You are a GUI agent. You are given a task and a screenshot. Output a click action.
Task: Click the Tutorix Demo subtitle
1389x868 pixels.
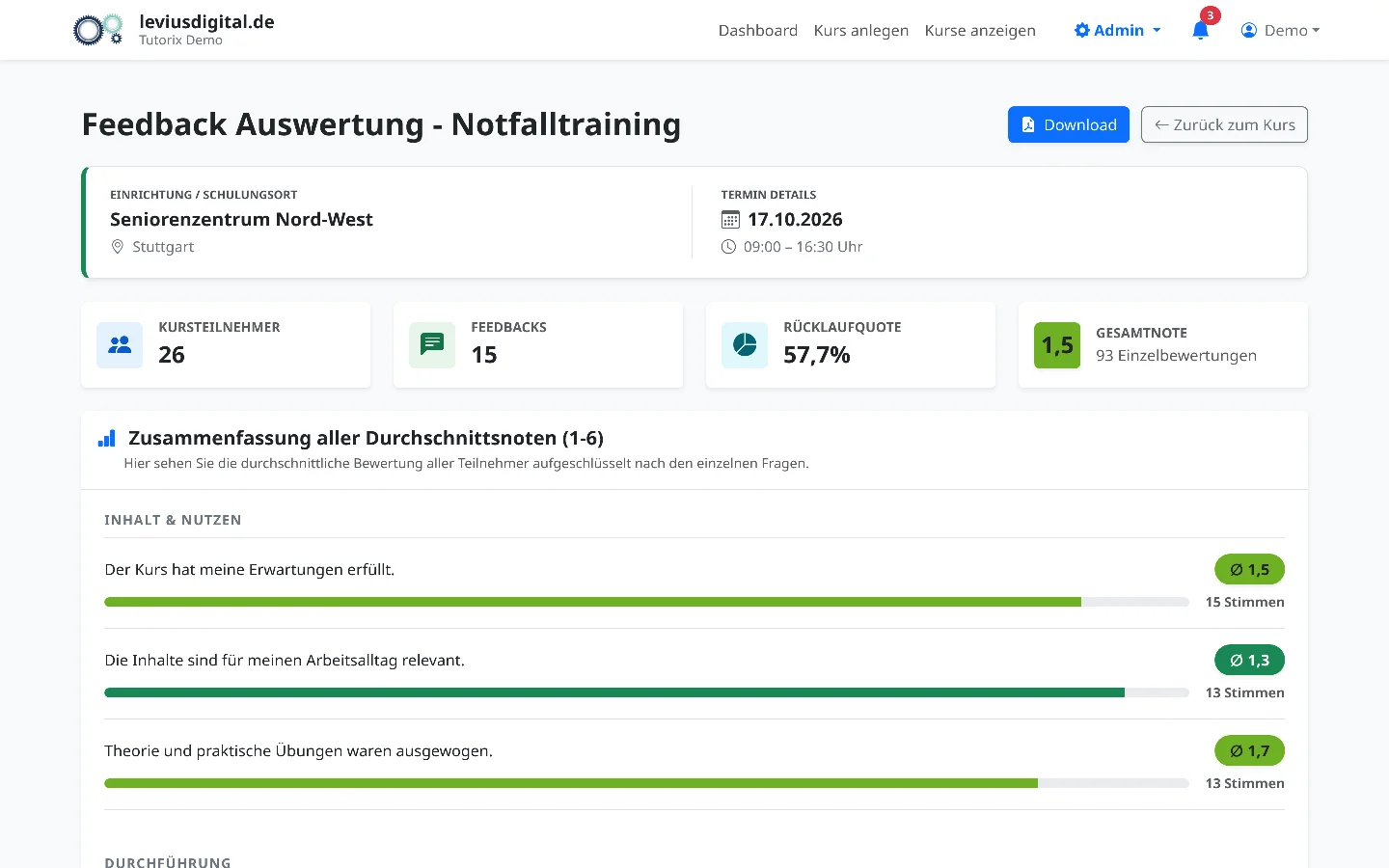pos(180,41)
